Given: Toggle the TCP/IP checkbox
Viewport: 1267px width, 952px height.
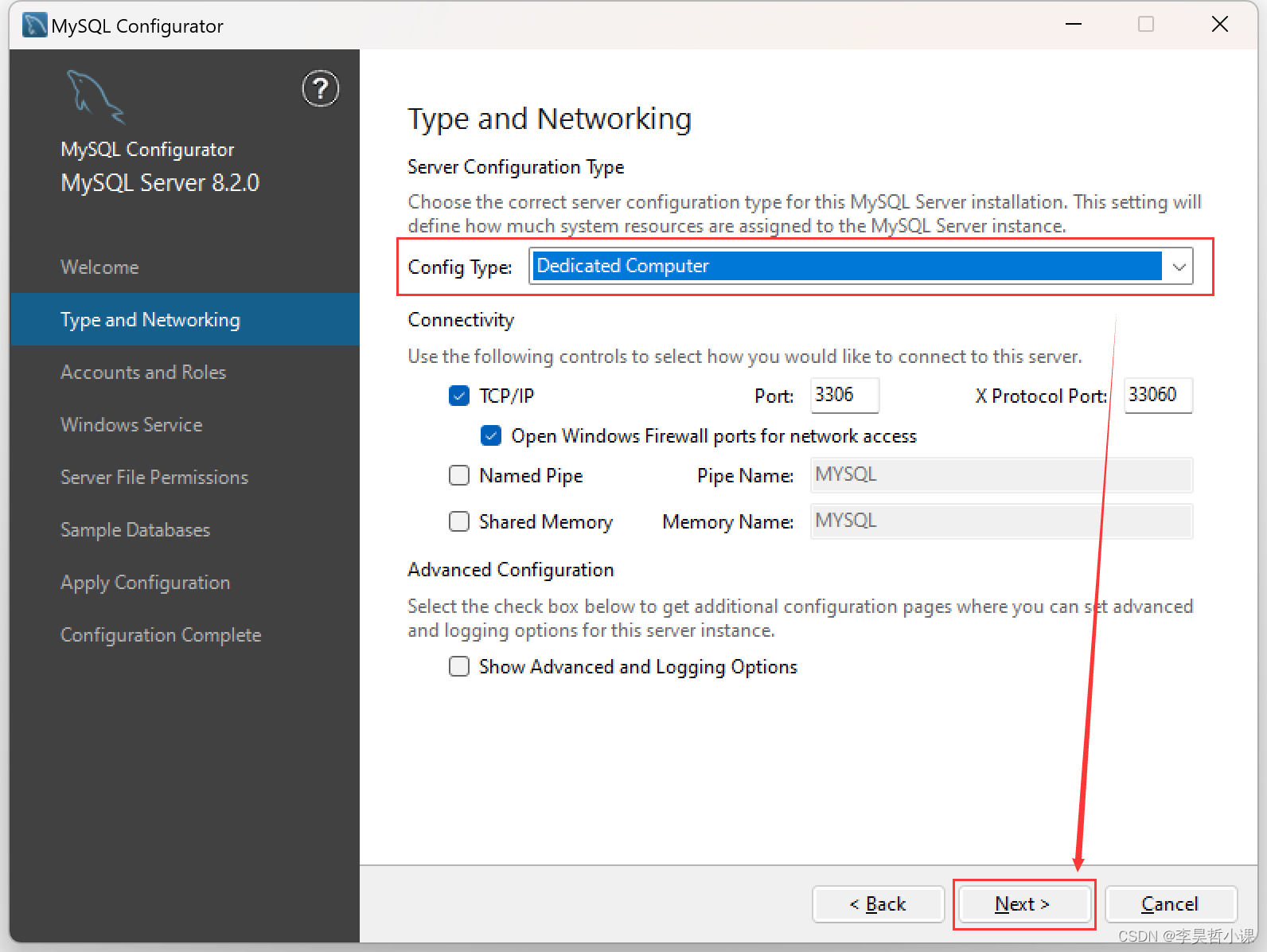Looking at the screenshot, I should pos(459,396).
